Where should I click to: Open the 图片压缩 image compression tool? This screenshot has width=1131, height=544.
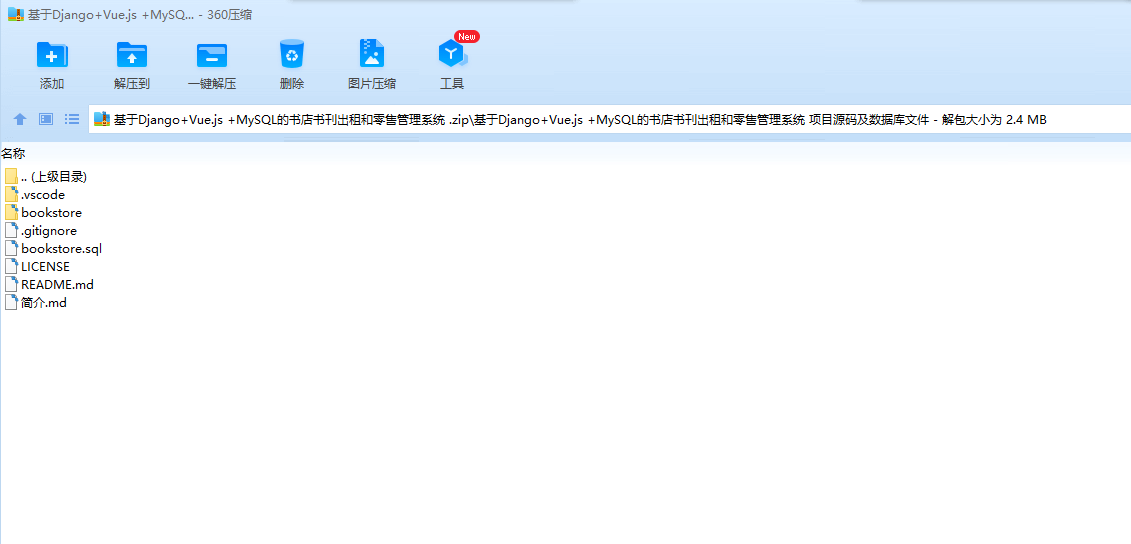coord(371,54)
